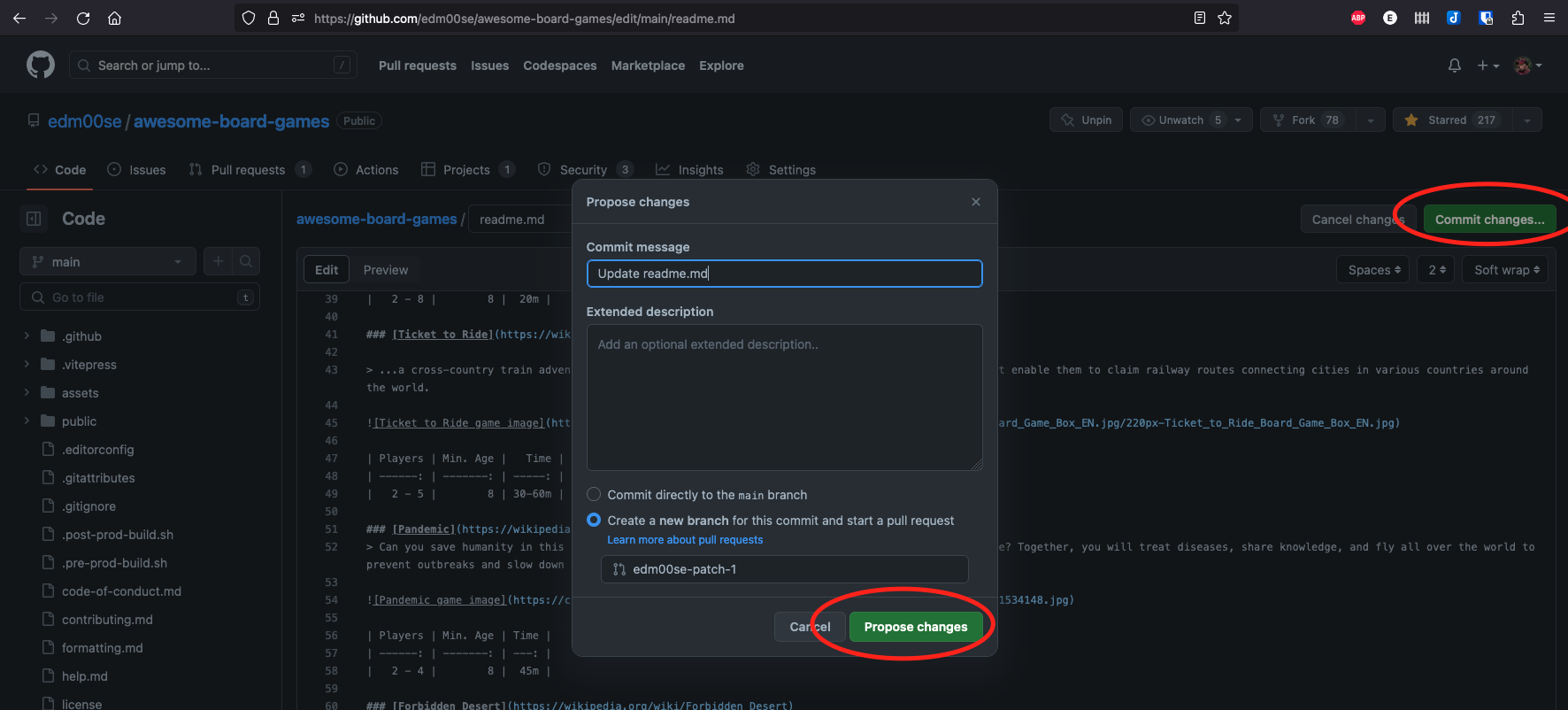Open Learn more about pull requests link
The height and width of the screenshot is (710, 1568).
[x=685, y=540]
